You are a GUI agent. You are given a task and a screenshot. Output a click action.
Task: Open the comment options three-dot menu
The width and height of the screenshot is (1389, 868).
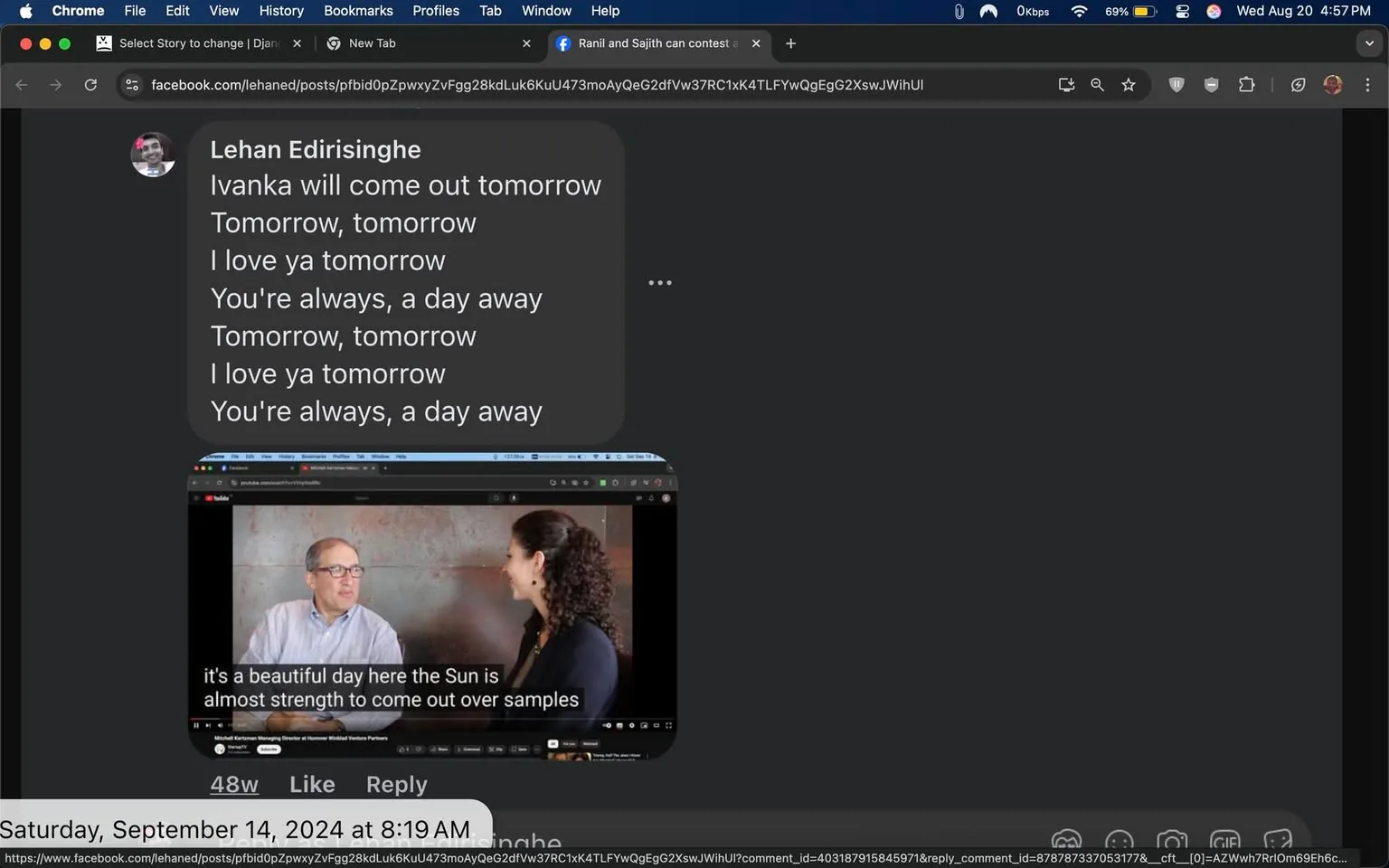coord(660,282)
